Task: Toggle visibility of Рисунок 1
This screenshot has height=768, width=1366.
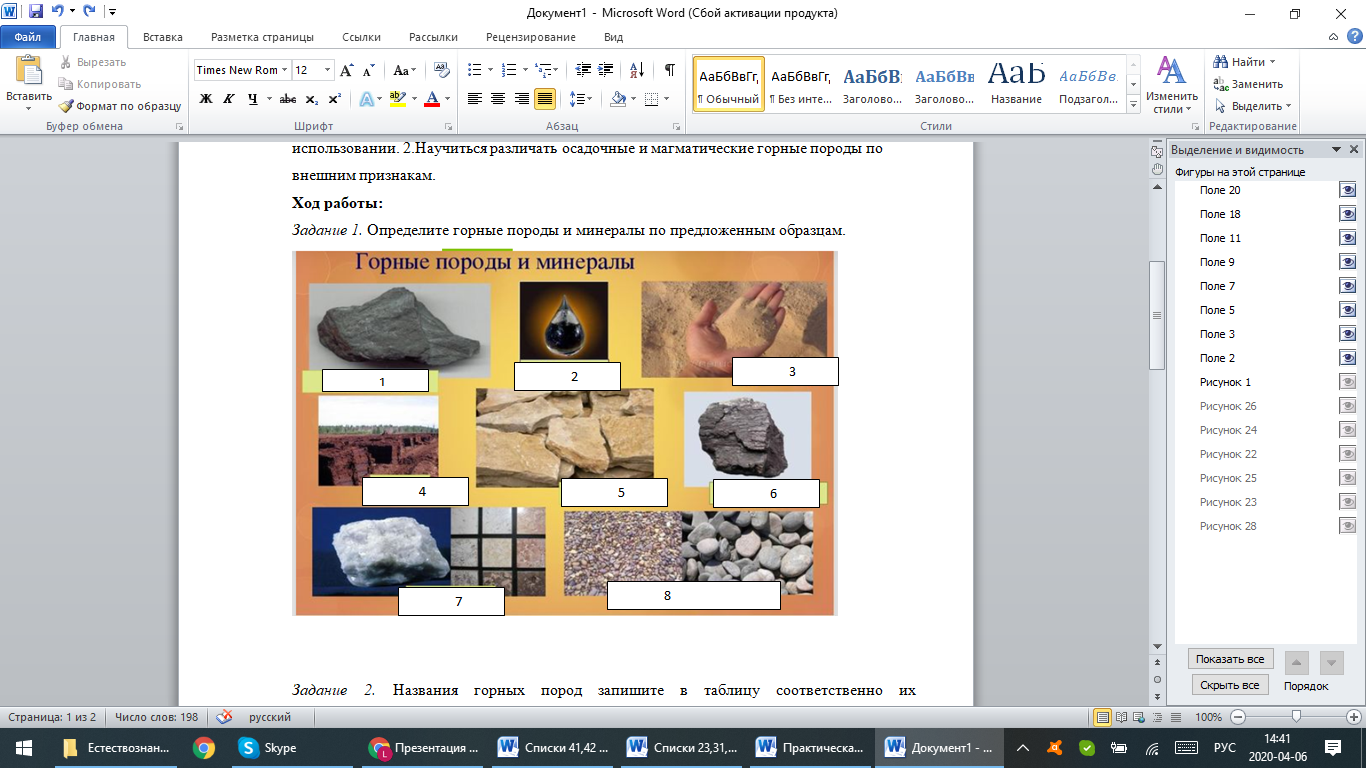Action: (x=1348, y=382)
